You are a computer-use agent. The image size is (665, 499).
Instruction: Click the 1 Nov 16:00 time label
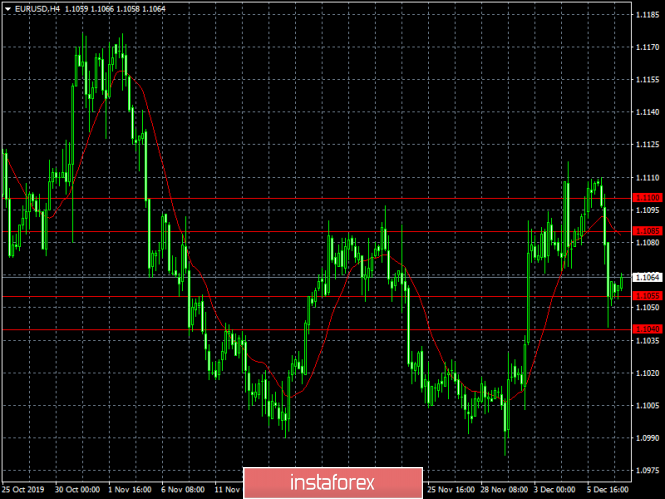point(130,490)
